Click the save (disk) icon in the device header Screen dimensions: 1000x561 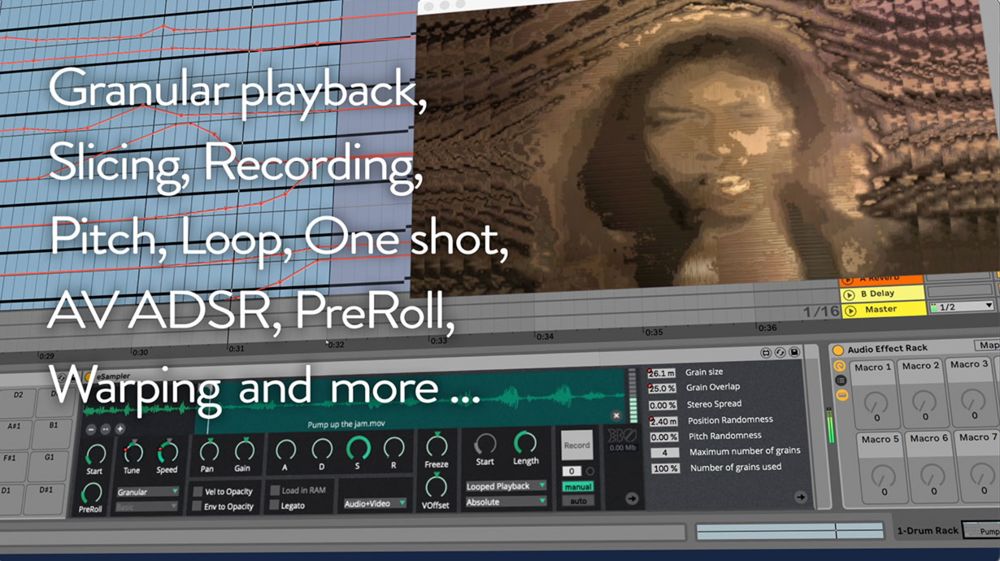(794, 352)
